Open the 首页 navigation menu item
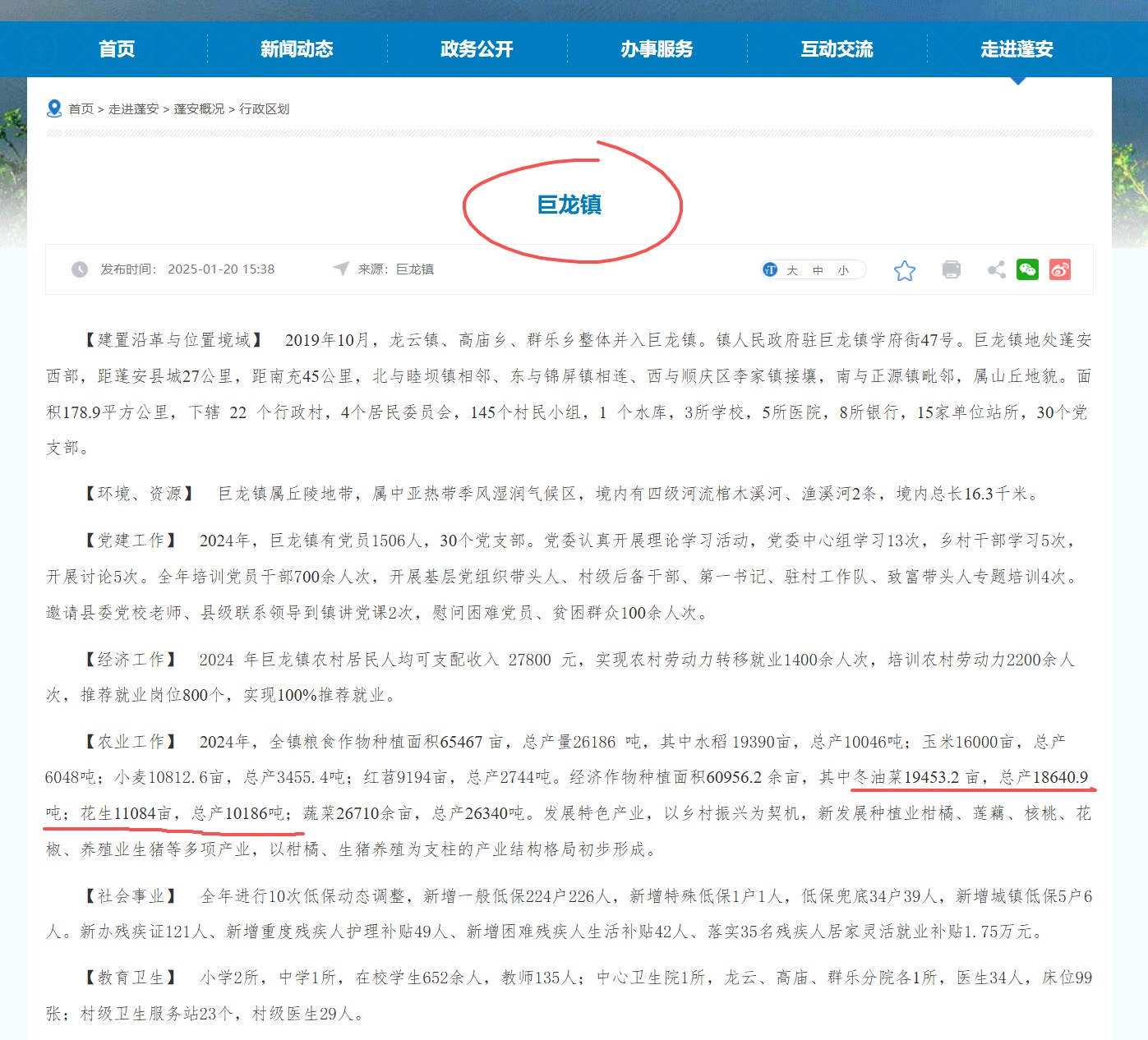The height and width of the screenshot is (1040, 1148). pyautogui.click(x=117, y=49)
